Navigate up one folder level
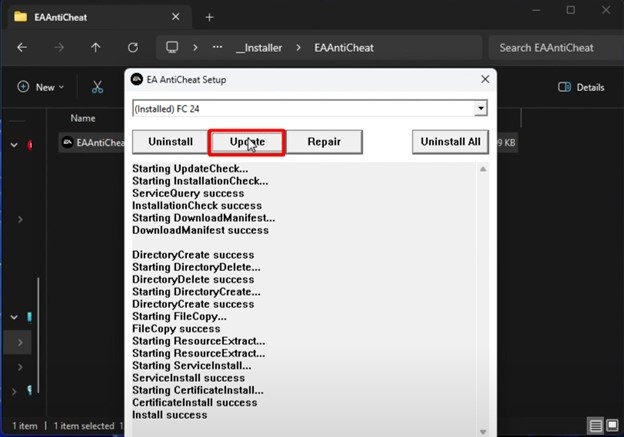Screen dimensions: 624x437 coord(96,47)
